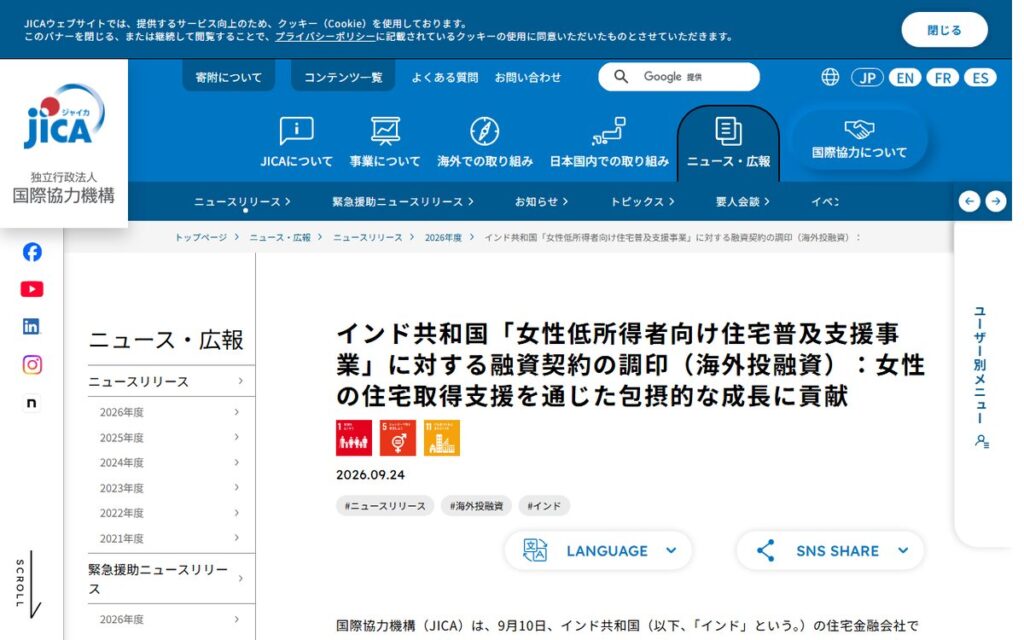Screen dimensions: 1024x640
Task: Click #ニュースリリース tag
Action: click(x=385, y=506)
